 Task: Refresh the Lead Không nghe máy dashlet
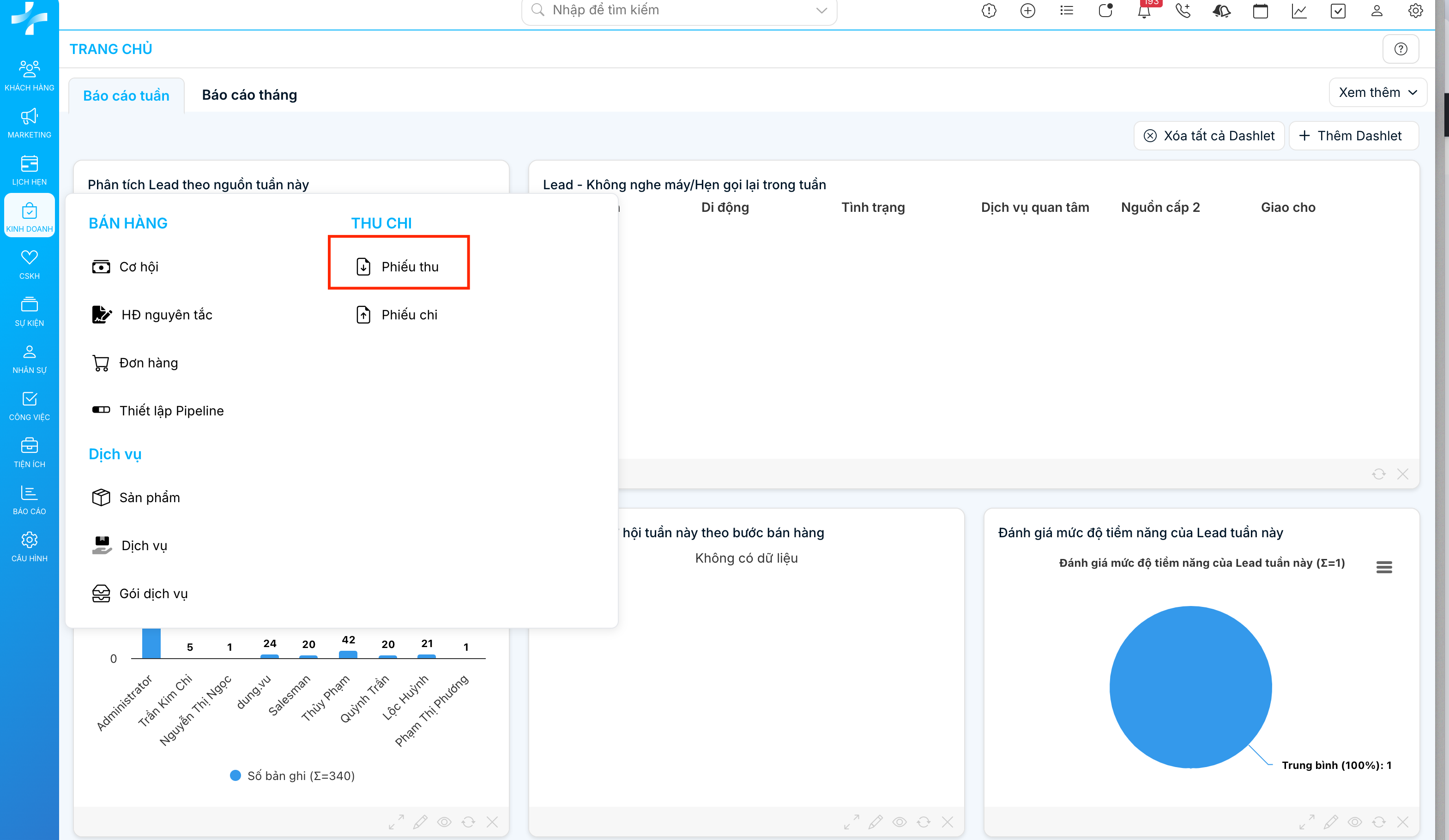1379,474
